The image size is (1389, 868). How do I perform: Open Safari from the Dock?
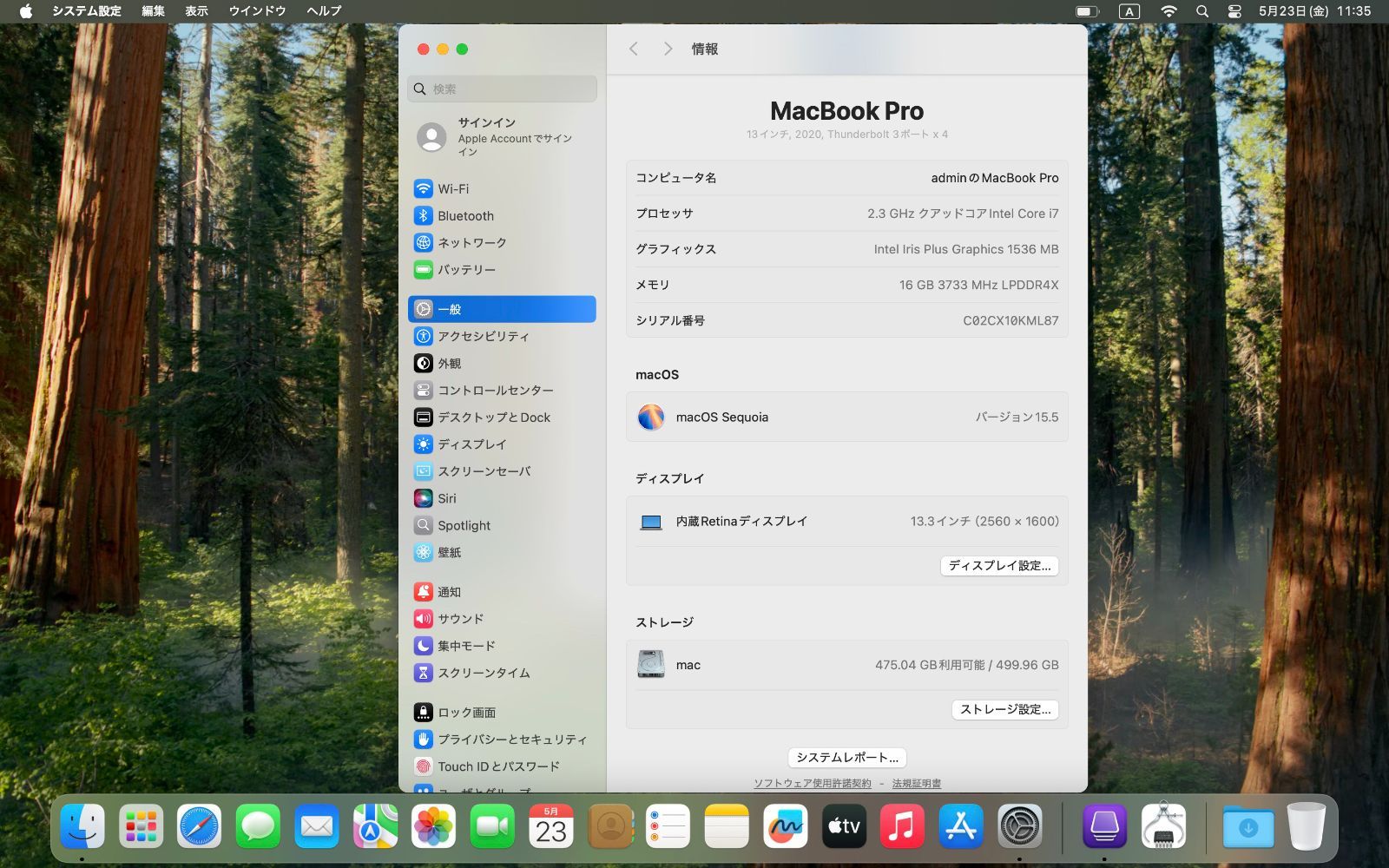199,825
